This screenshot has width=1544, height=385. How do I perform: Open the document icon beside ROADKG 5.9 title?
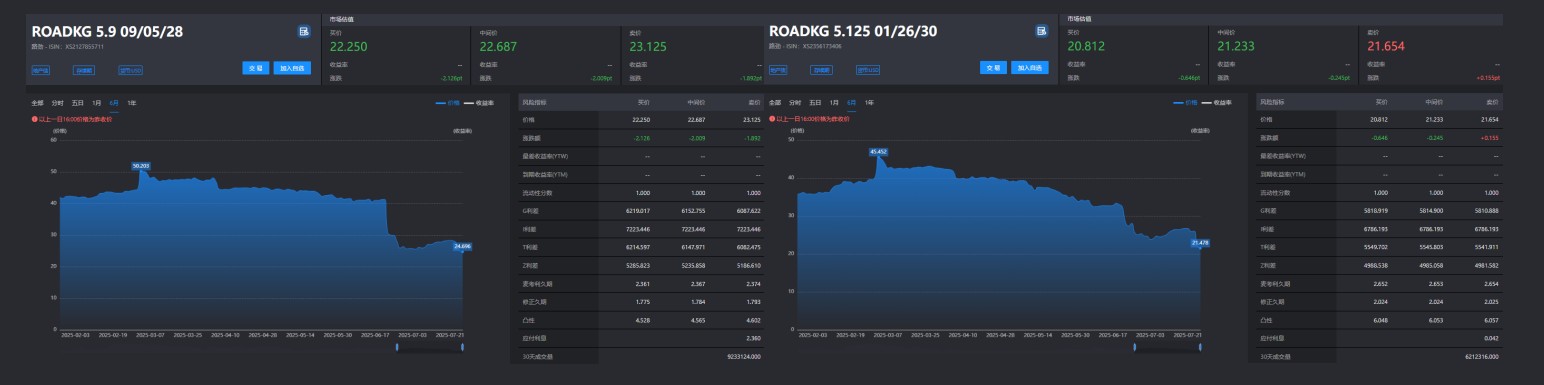(x=304, y=32)
